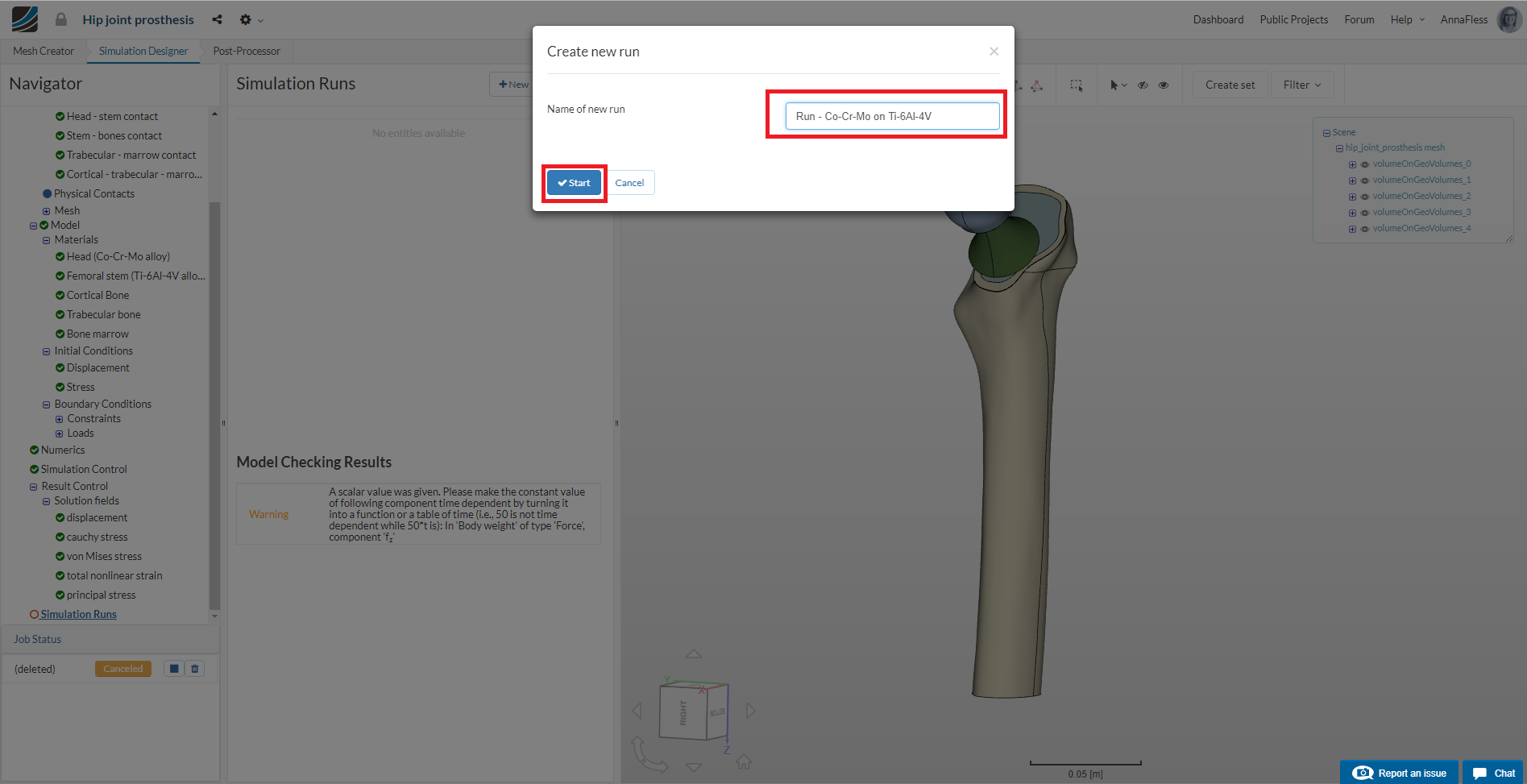Switch to the Post-Processor tab
Screen dimensions: 1527x784
(247, 51)
